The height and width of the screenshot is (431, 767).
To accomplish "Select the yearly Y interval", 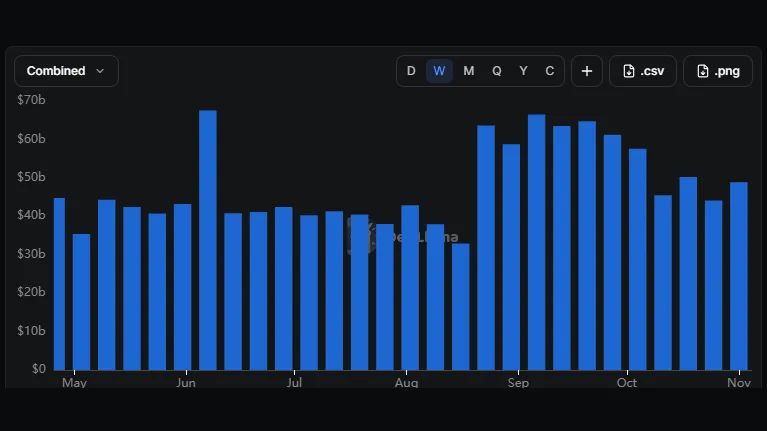I will click(x=523, y=71).
